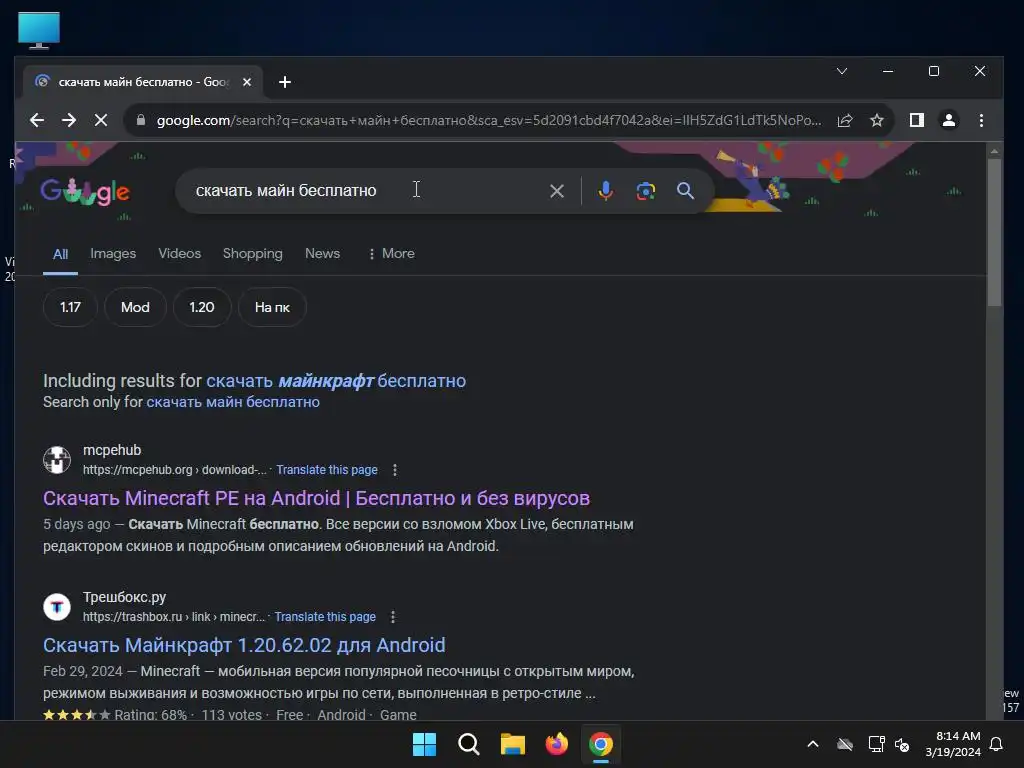
Task: View site information lock icon
Action: (x=140, y=120)
